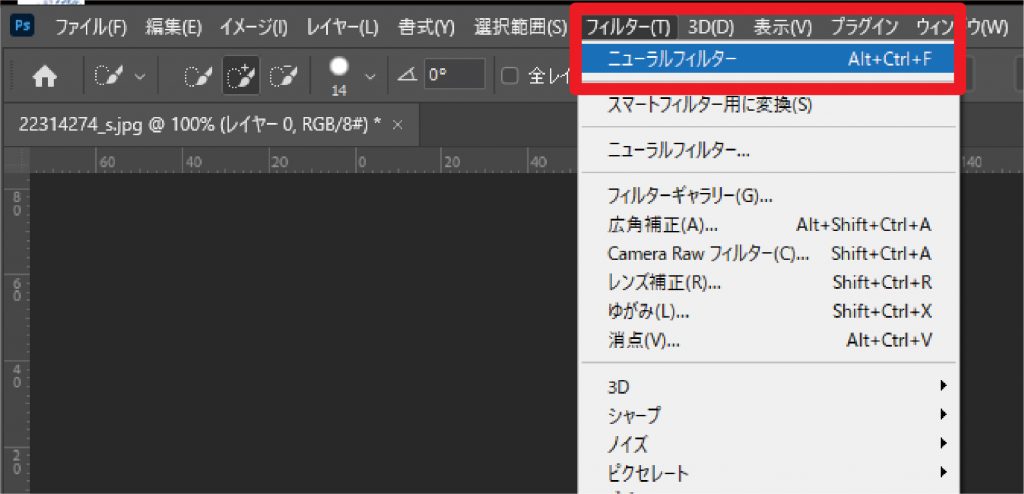
Task: Open the 3D(D) menu
Action: tap(712, 27)
